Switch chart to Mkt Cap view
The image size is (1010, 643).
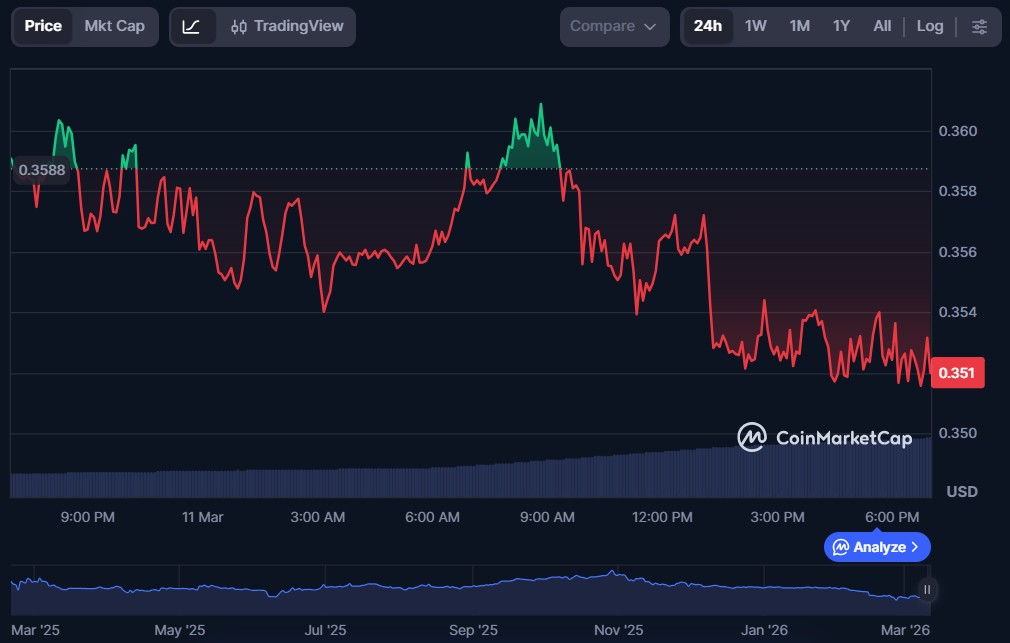(x=114, y=26)
